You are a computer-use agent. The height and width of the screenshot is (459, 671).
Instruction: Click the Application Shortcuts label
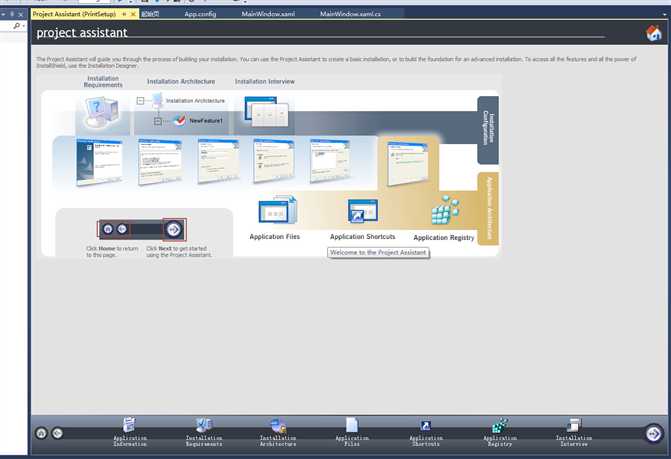(363, 237)
